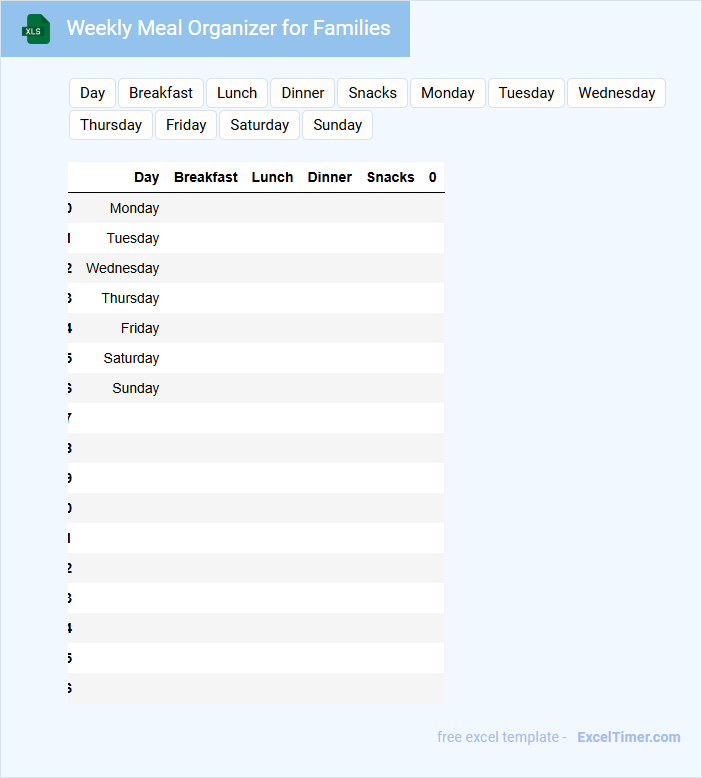This screenshot has width=702, height=778.
Task: Open the ExcelTimer.com link
Action: 629,737
